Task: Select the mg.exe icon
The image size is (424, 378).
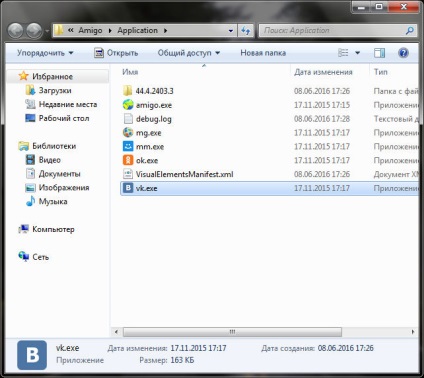Action: [x=128, y=133]
